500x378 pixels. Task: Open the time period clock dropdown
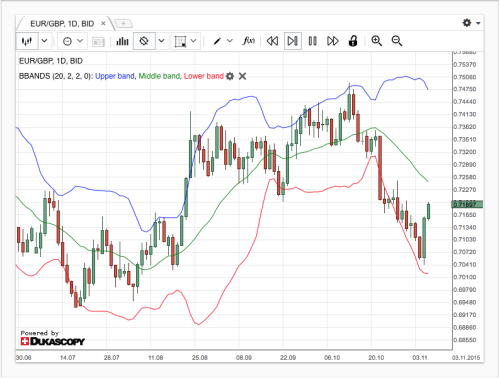tap(72, 41)
